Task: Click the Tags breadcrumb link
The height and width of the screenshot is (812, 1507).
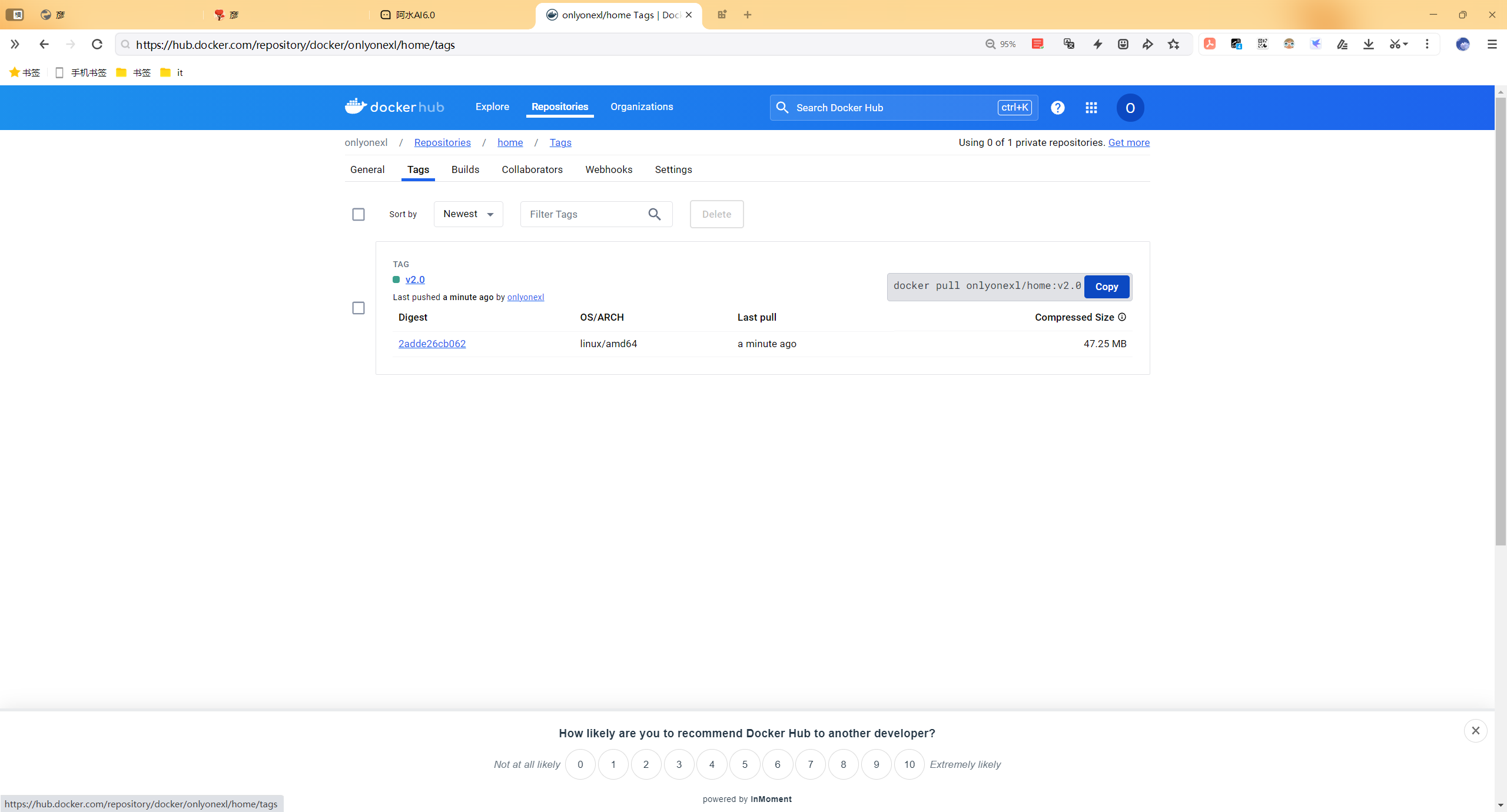Action: click(x=560, y=142)
